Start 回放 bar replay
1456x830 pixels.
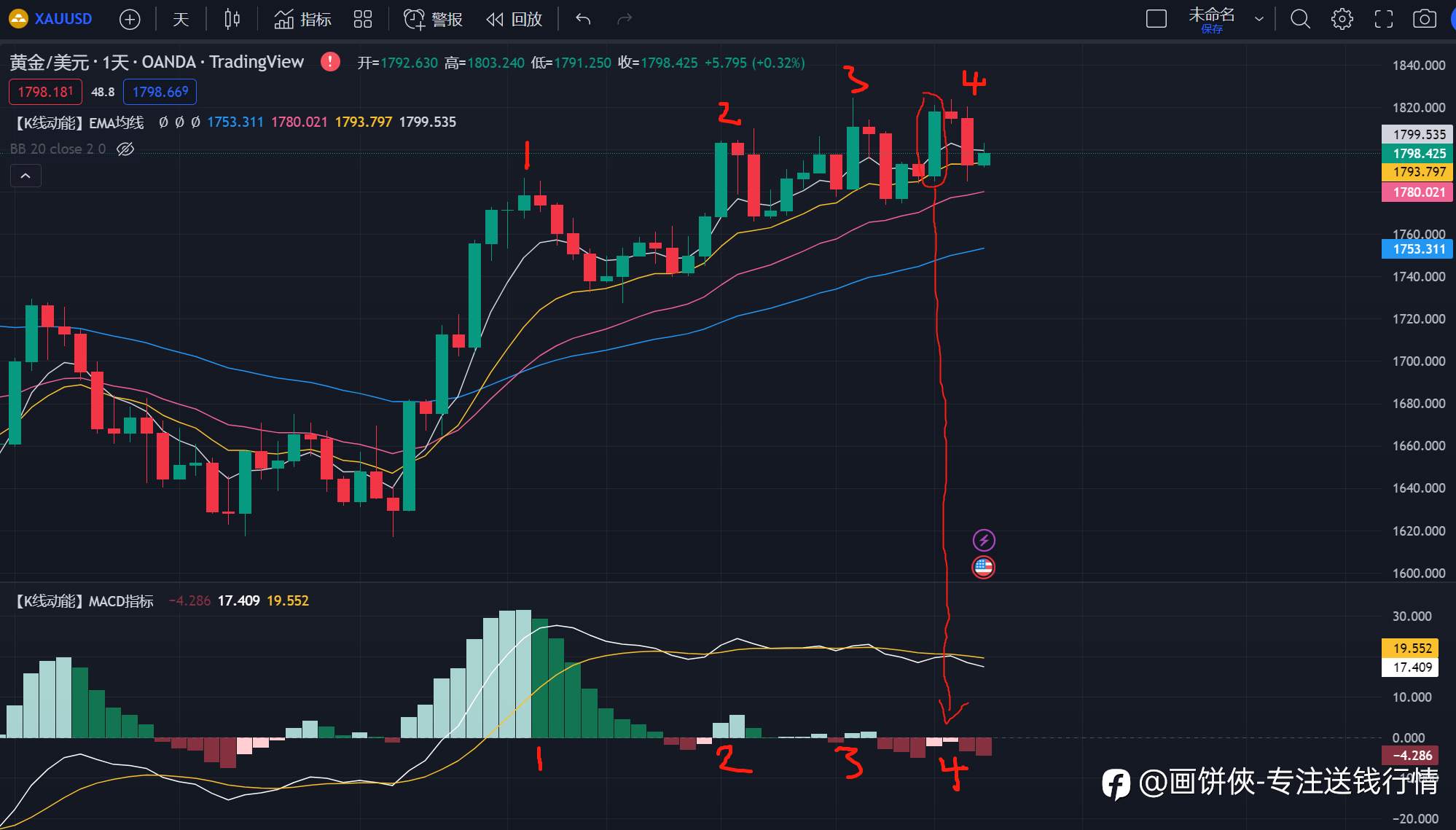pos(514,20)
